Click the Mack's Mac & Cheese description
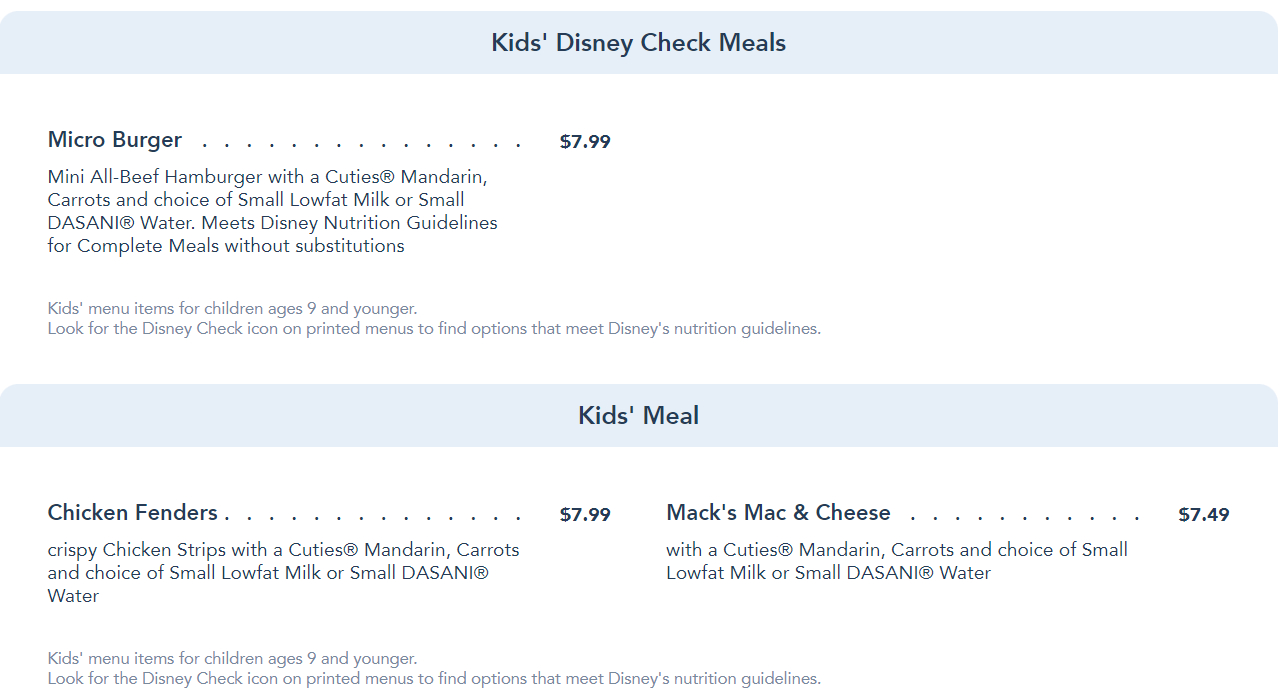Screen dimensions: 1282x696 897,561
